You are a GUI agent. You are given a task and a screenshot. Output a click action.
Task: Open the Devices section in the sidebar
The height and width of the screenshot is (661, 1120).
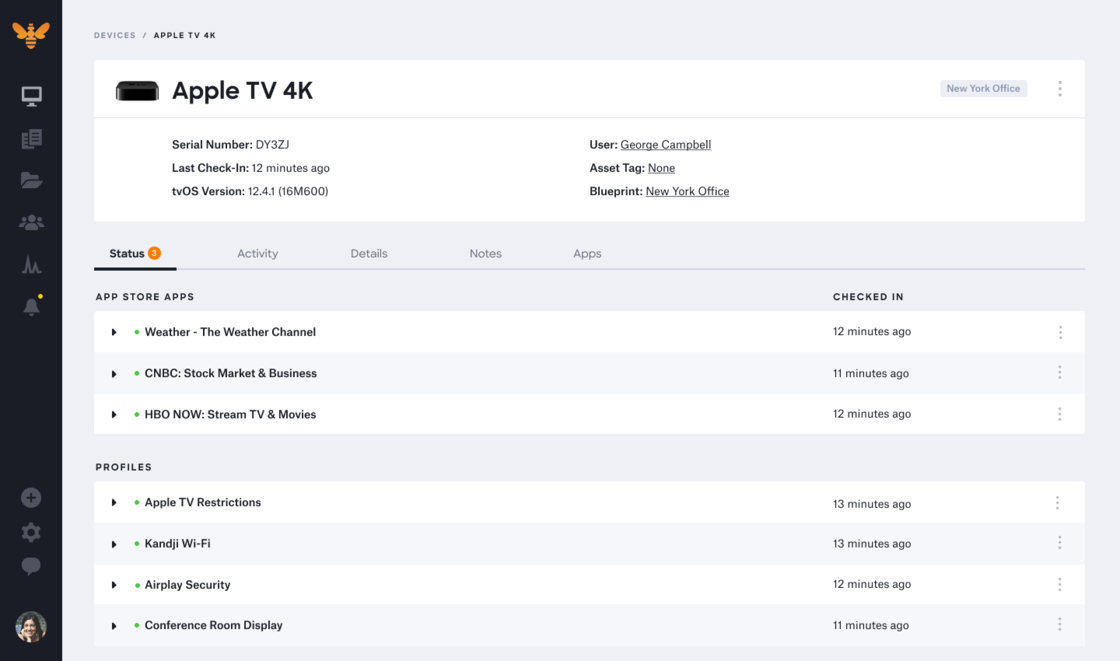click(31, 96)
